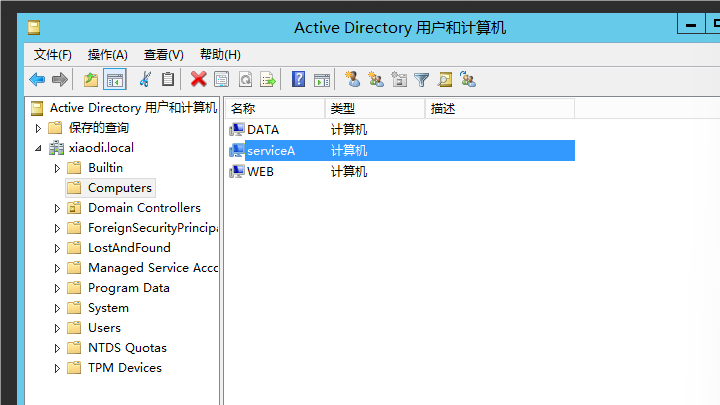Click the WEB computer icon
This screenshot has width=720, height=405.
(x=237, y=171)
